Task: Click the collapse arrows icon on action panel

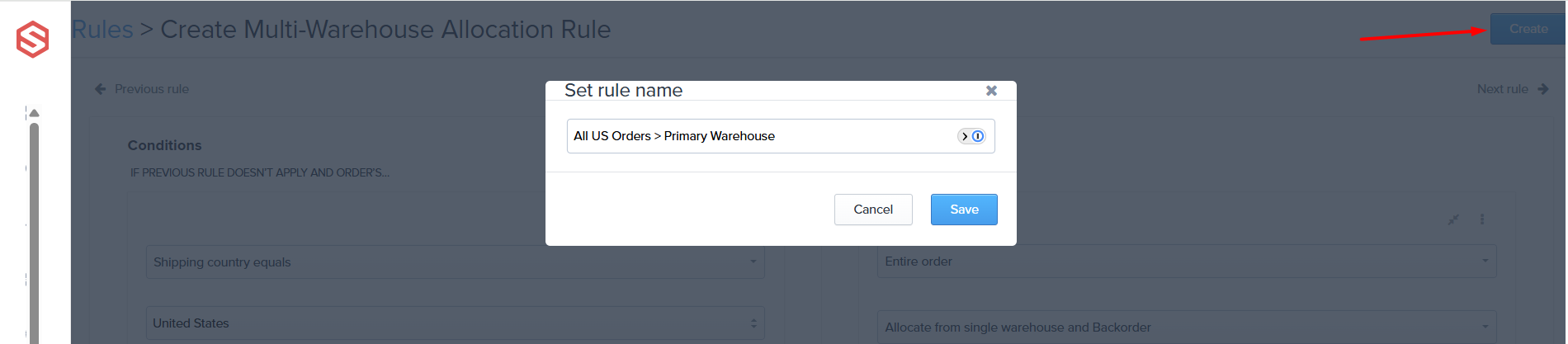Action: (1453, 219)
